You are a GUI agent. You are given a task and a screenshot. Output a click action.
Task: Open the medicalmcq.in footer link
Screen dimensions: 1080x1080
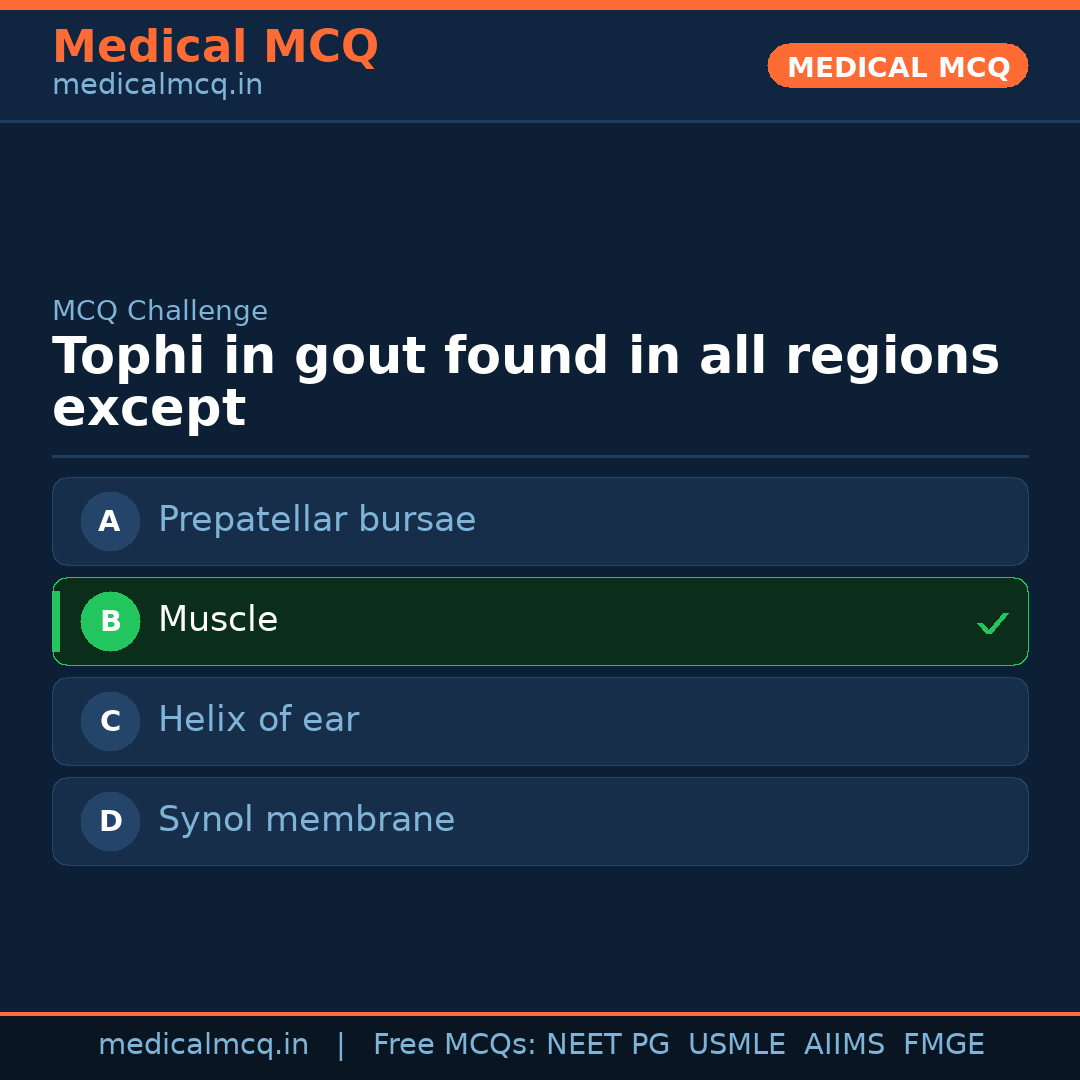tap(204, 1044)
